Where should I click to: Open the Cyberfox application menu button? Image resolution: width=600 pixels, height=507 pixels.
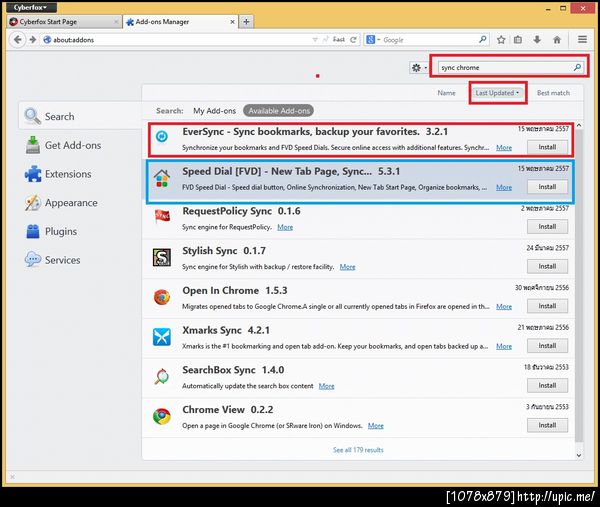coord(32,7)
